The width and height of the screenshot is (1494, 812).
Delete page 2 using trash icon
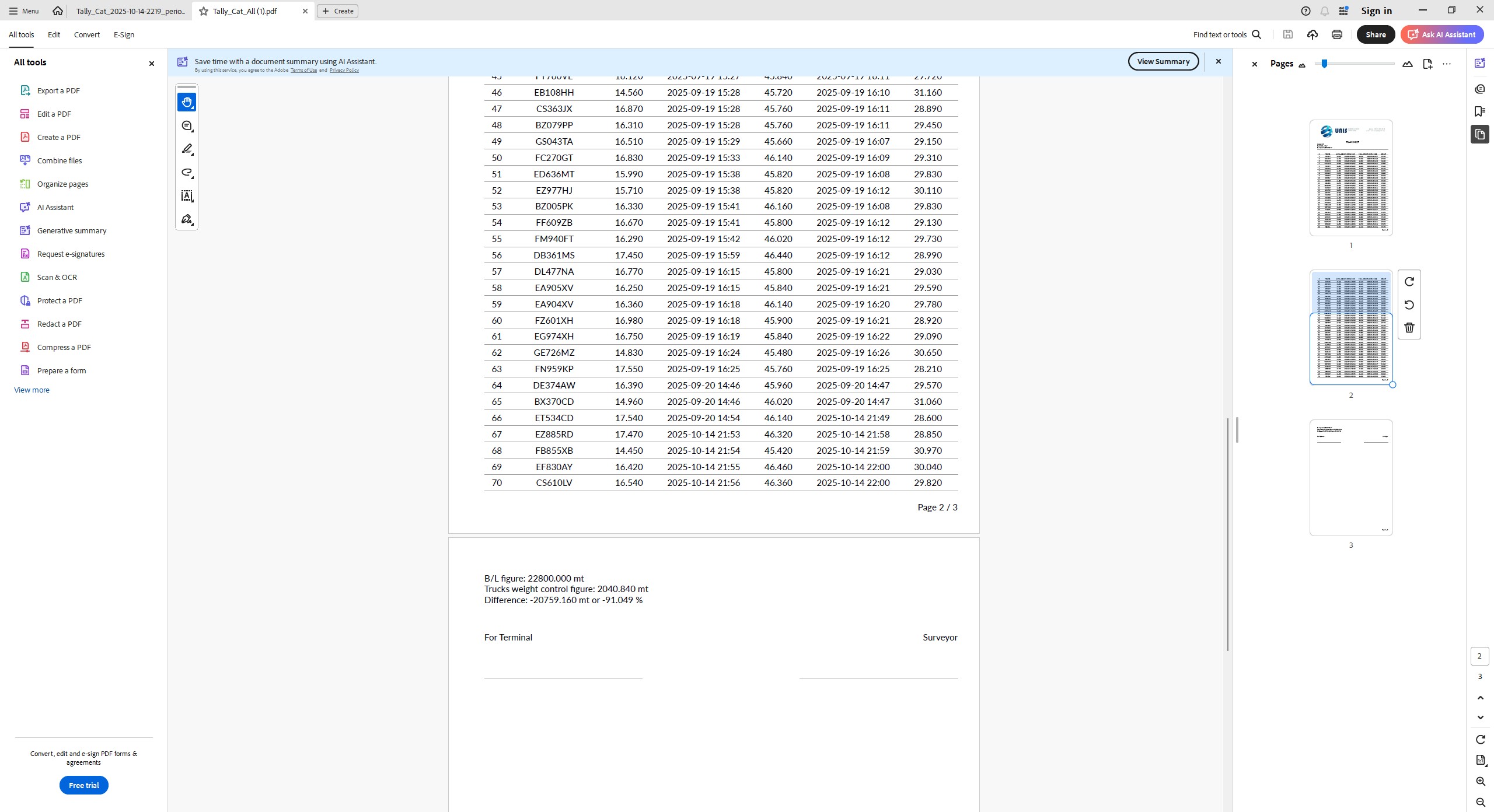pyautogui.click(x=1409, y=328)
